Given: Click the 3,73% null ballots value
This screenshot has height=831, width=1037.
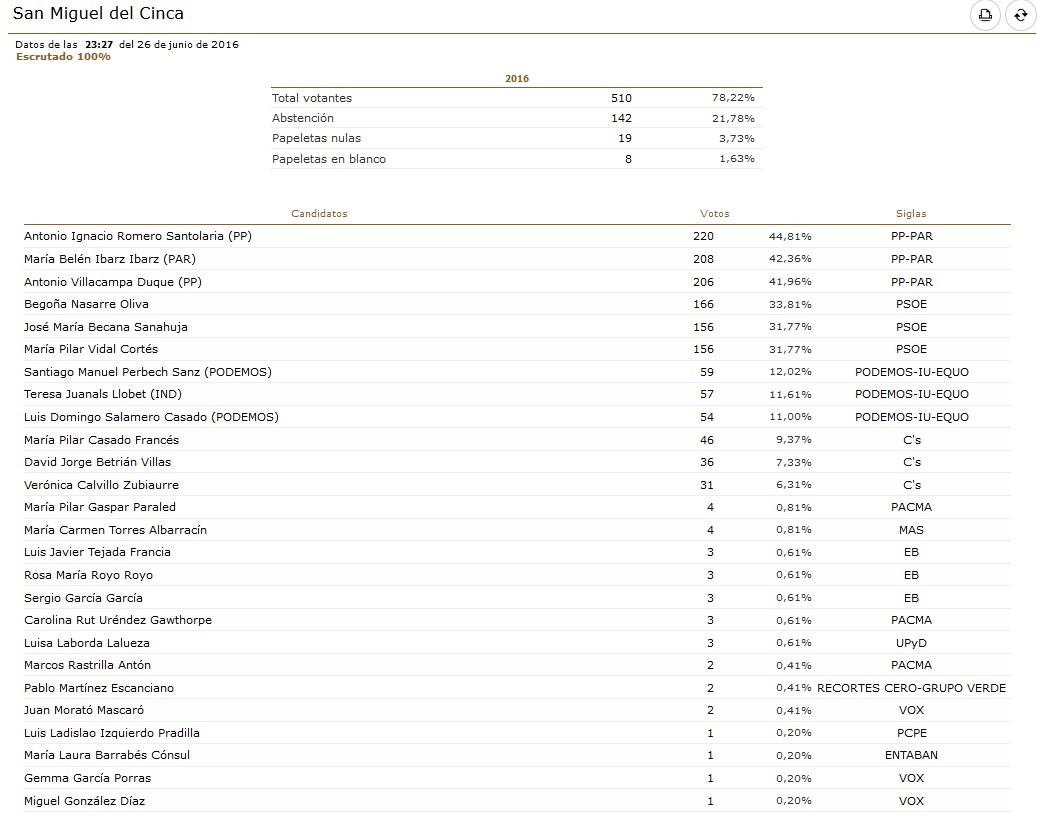Looking at the screenshot, I should click(737, 139).
